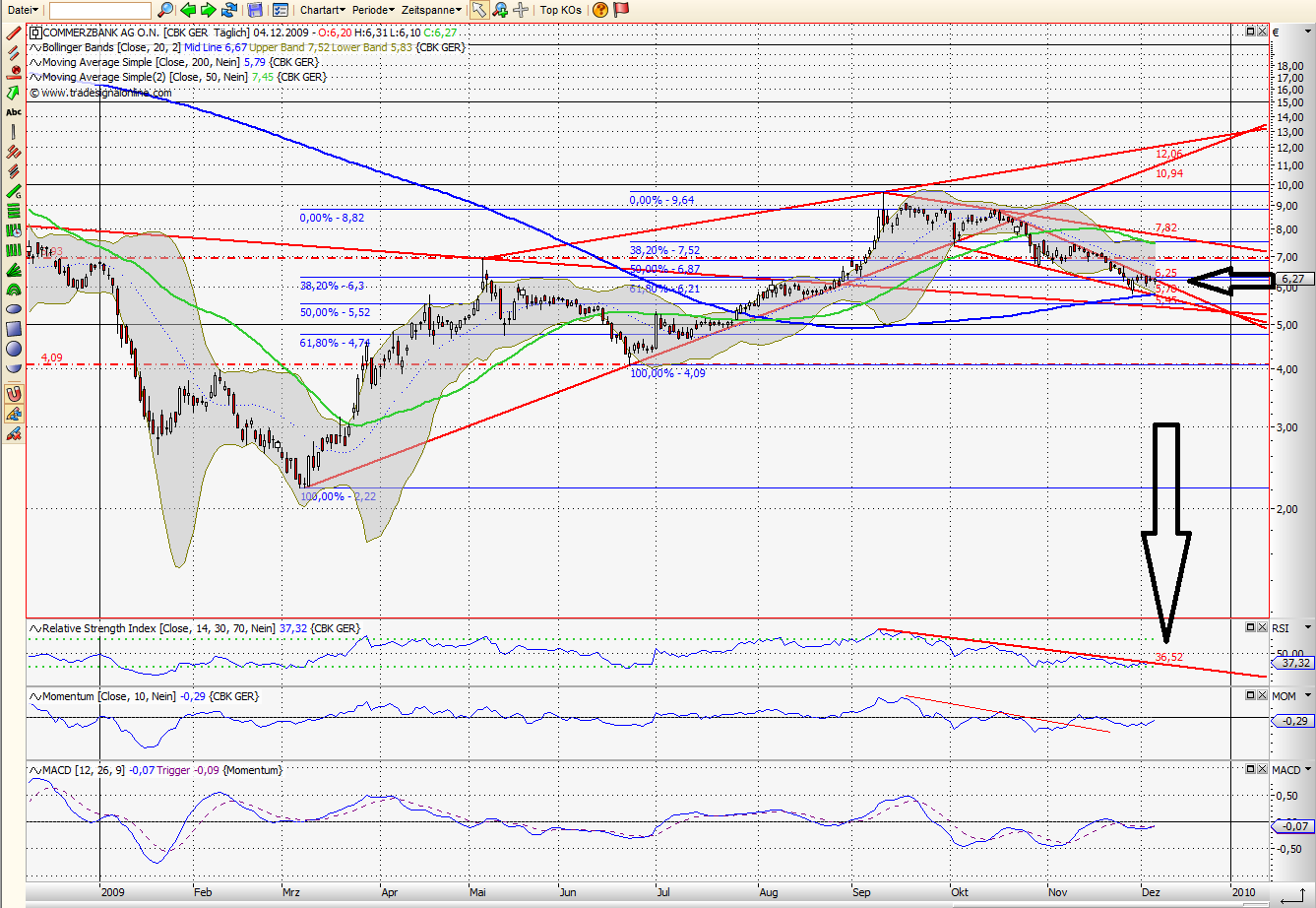
Task: Toggle the crosshair cursor mode
Action: click(523, 10)
